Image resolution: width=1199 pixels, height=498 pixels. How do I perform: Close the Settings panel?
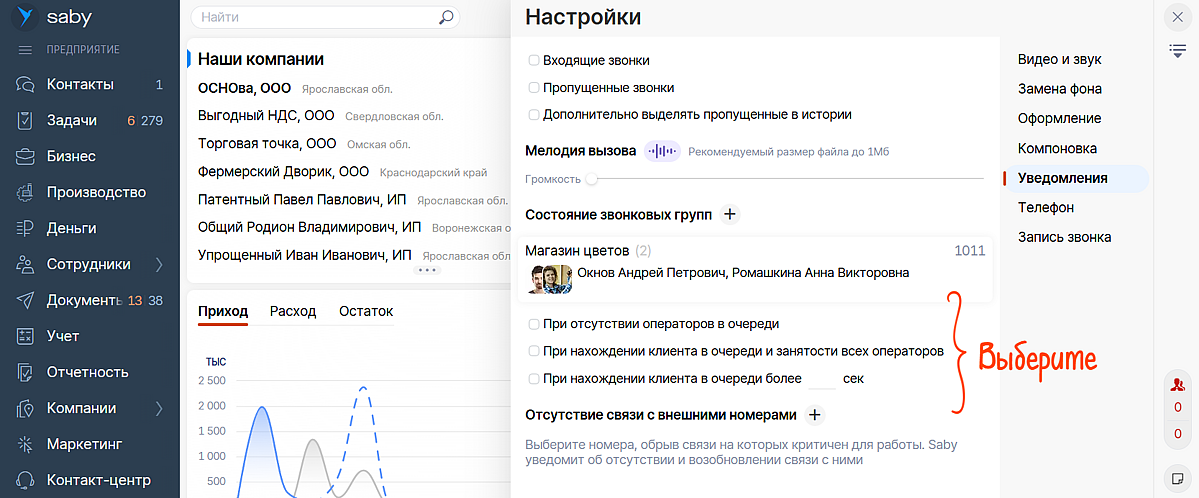tap(1177, 17)
